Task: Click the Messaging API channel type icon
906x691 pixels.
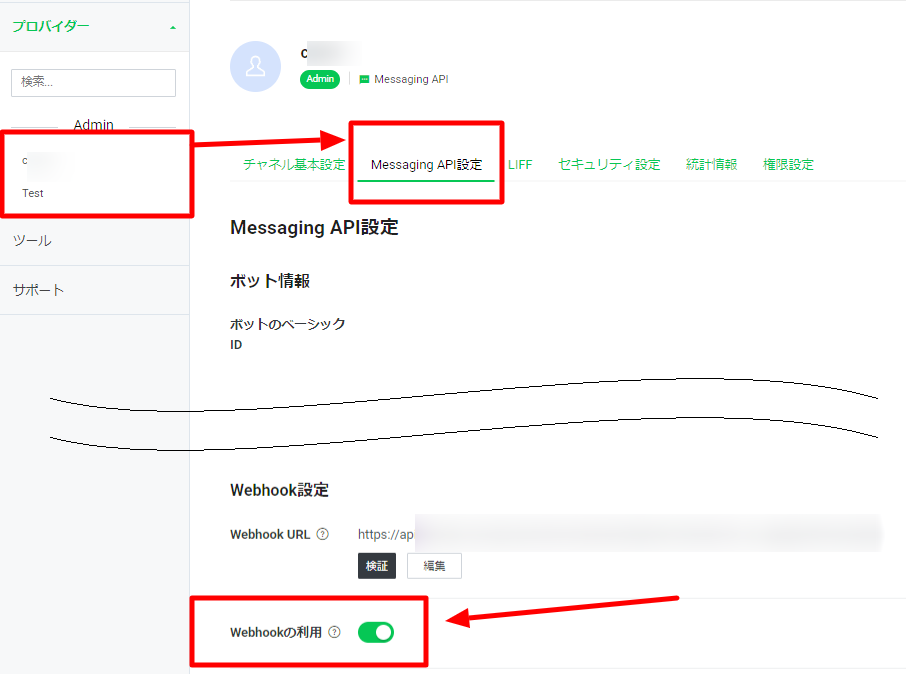Action: tap(364, 79)
